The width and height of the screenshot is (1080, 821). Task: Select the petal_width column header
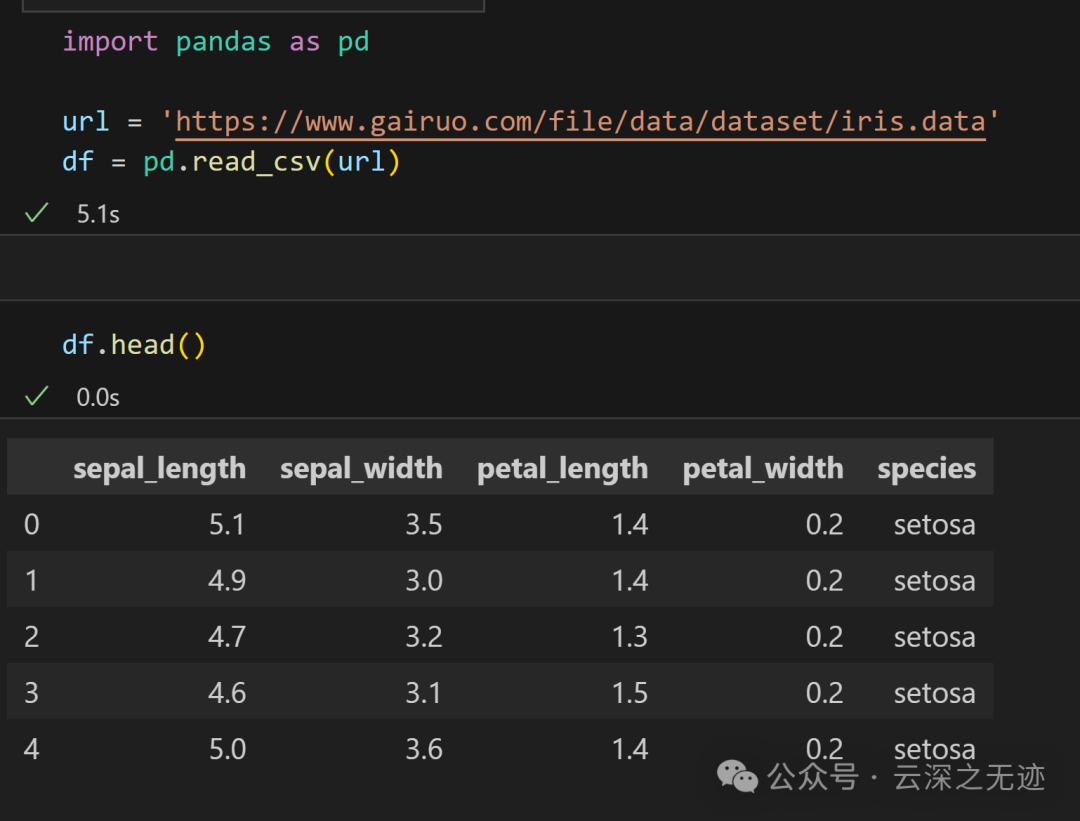click(762, 468)
